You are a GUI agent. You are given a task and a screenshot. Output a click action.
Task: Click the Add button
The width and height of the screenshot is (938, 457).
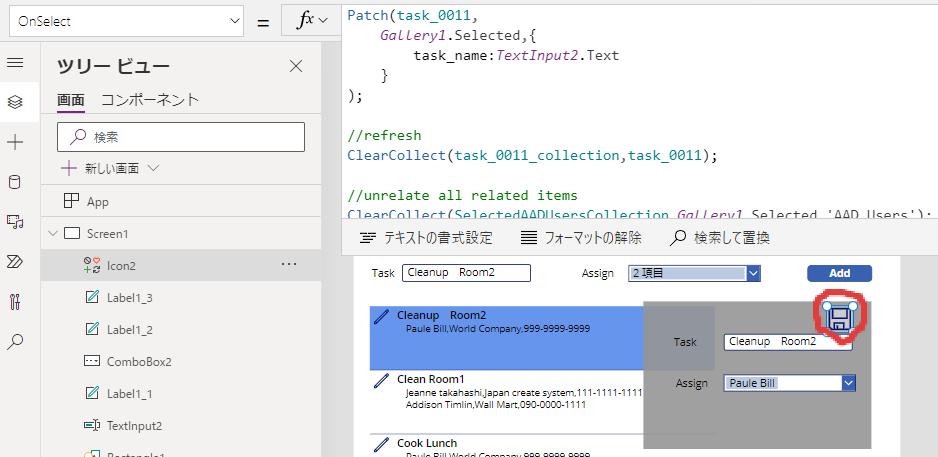pos(839,273)
